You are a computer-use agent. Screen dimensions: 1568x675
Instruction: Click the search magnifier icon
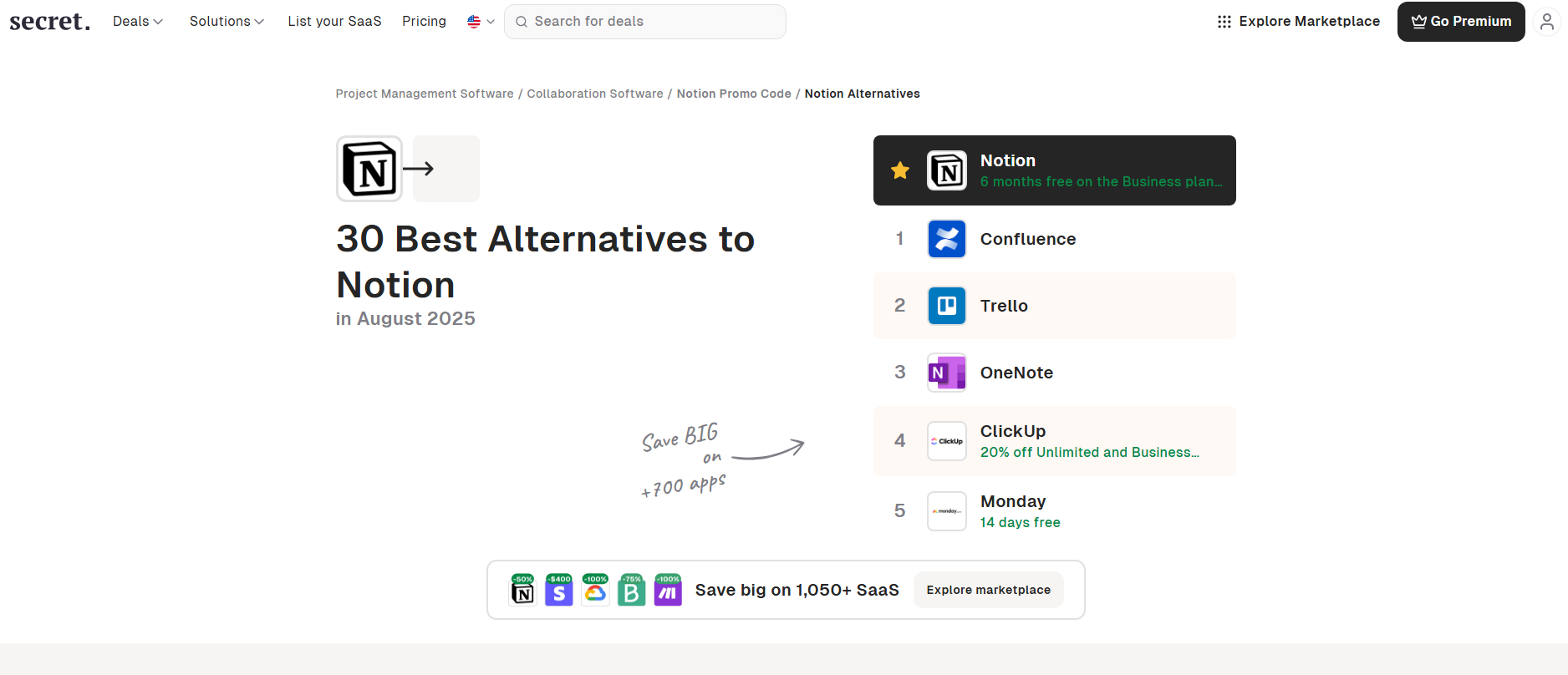coord(522,22)
